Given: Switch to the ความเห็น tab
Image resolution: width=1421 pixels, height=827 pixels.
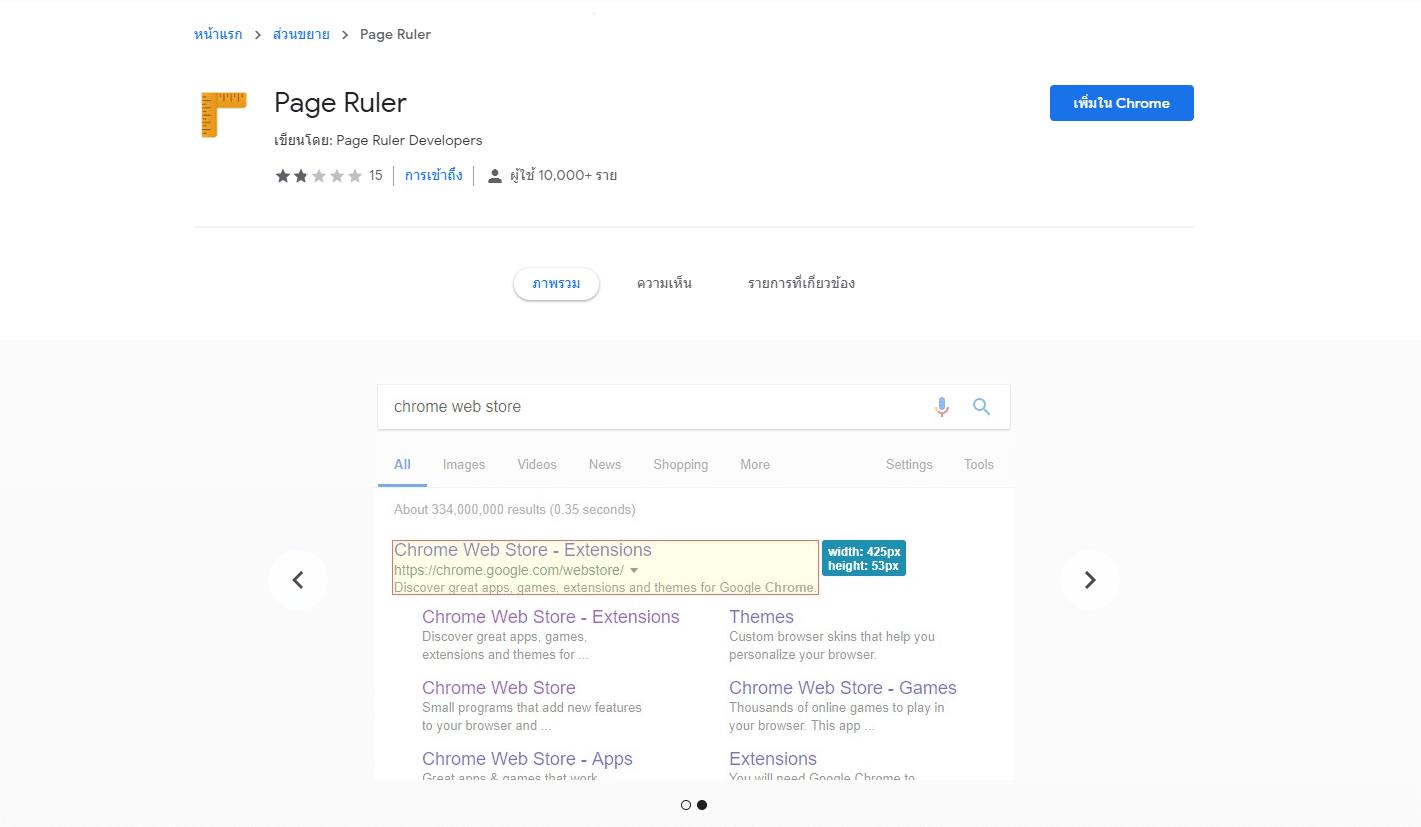Looking at the screenshot, I should 662,283.
